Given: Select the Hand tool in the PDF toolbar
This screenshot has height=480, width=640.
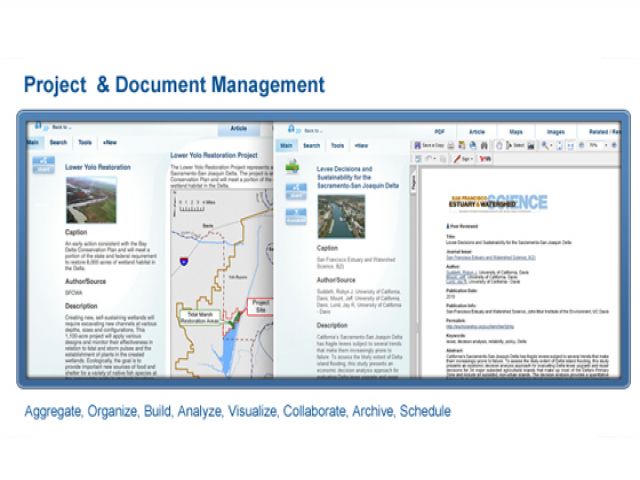Looking at the screenshot, I should pos(499,145).
